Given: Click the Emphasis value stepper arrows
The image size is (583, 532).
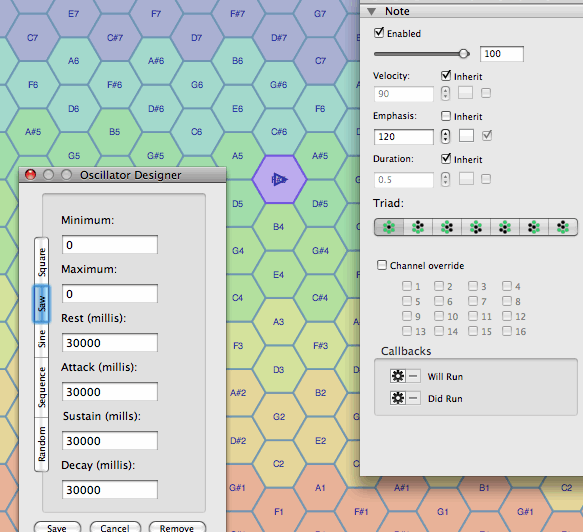Looking at the screenshot, I should 445,136.
